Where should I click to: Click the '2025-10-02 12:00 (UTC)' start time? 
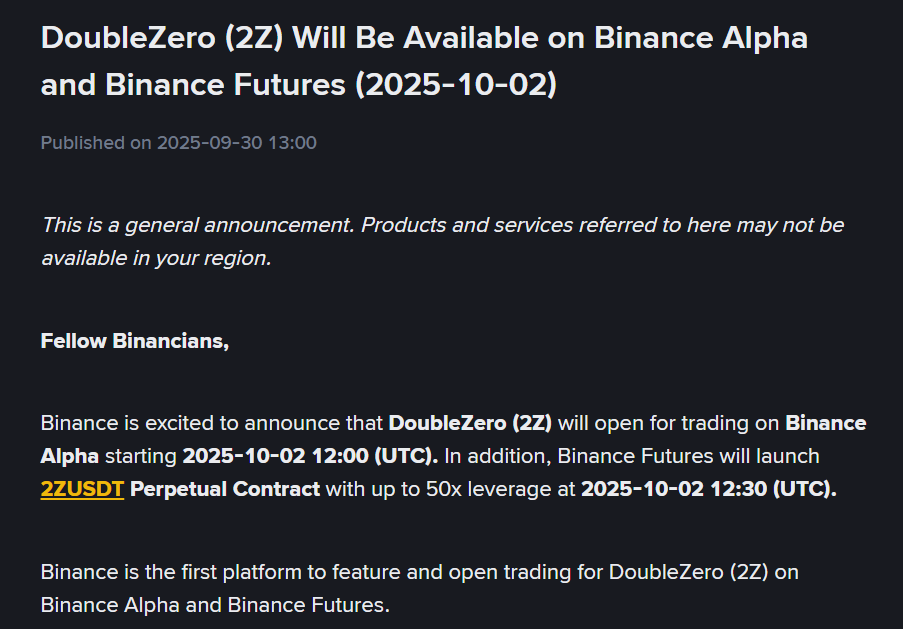[x=310, y=456]
